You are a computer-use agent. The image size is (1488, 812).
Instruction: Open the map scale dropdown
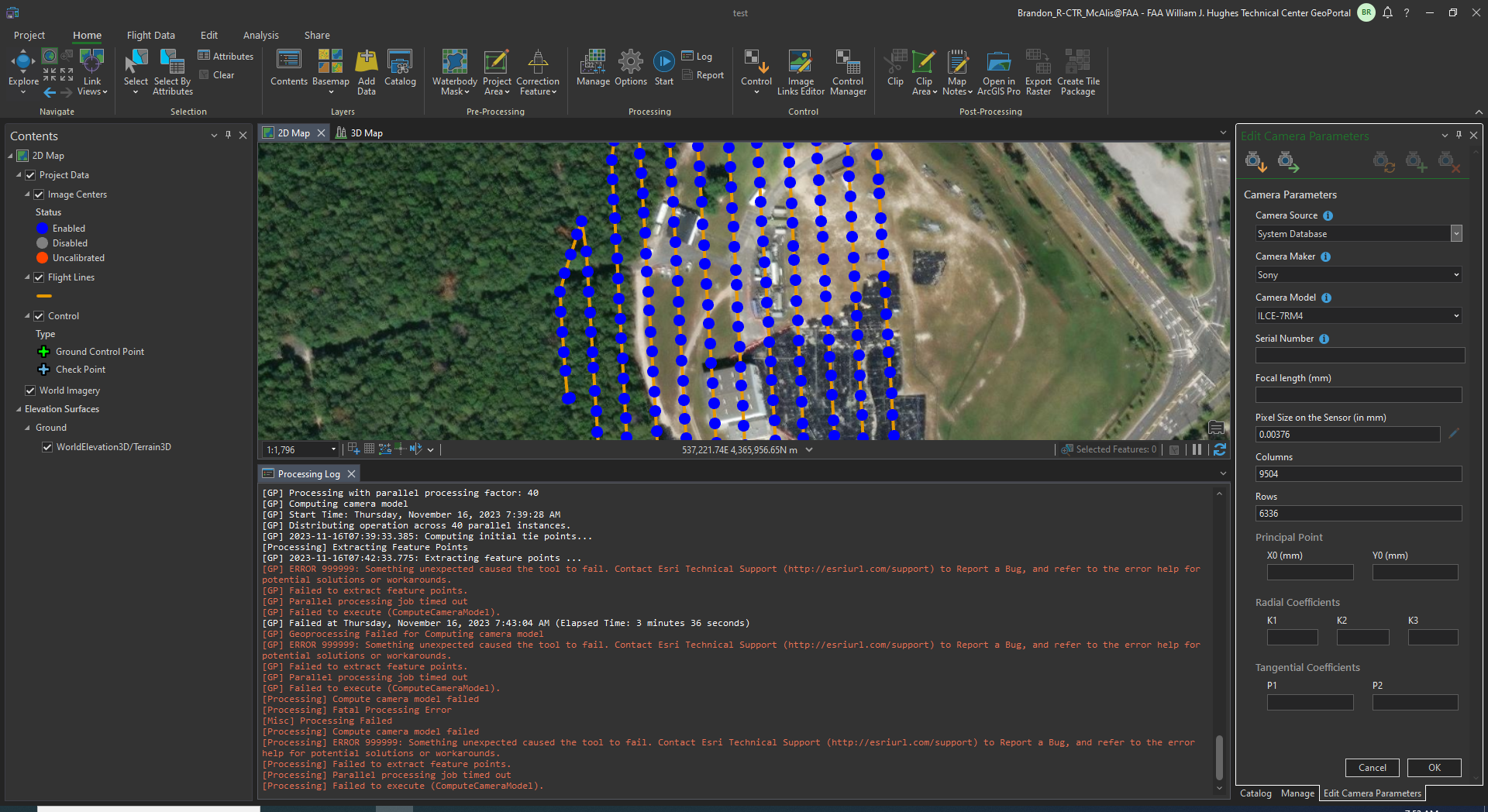click(x=333, y=449)
